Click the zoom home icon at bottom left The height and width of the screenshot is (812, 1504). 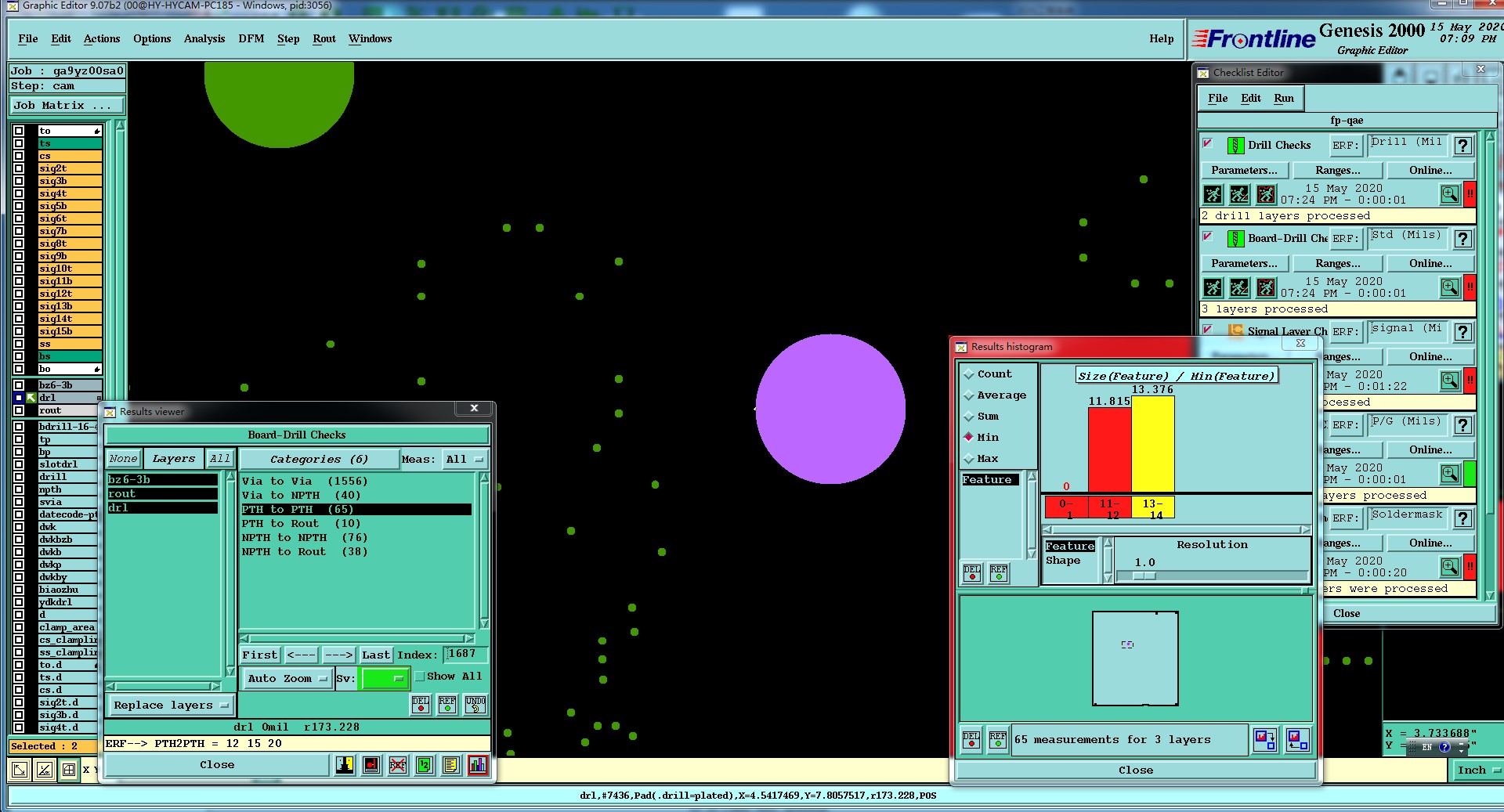click(x=20, y=770)
